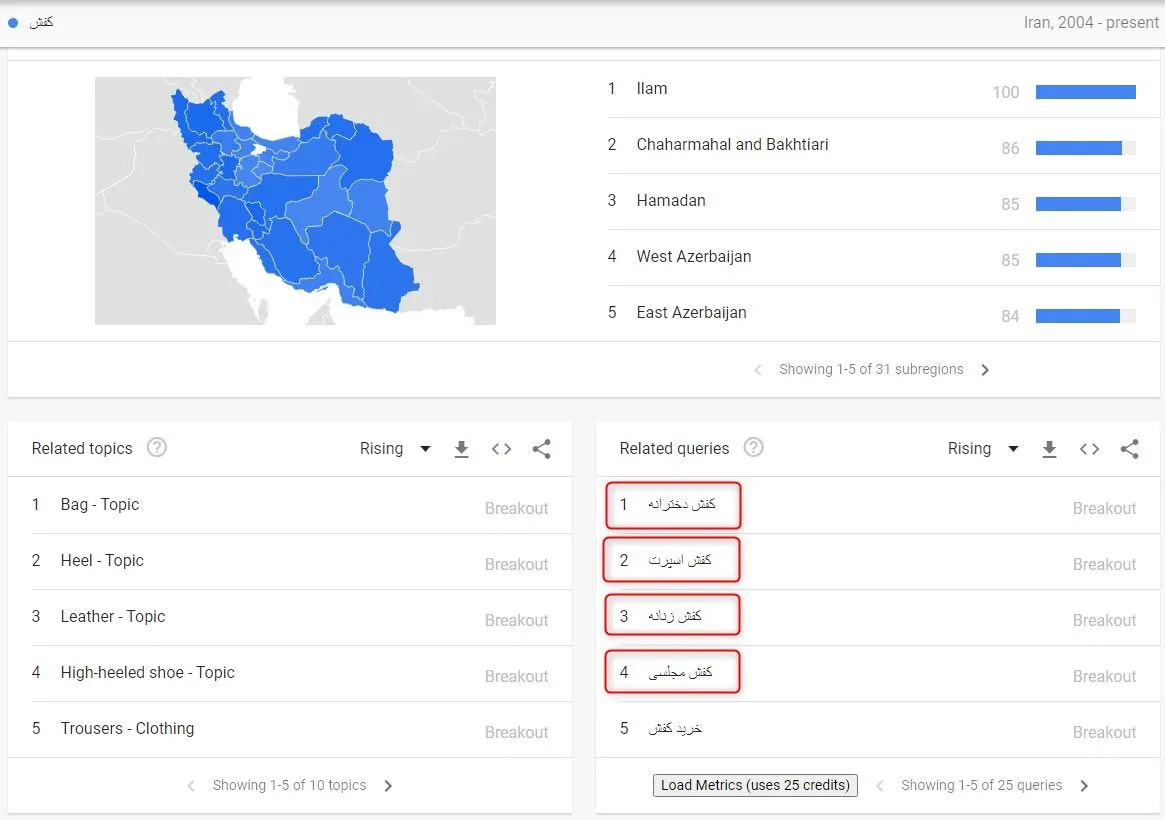This screenshot has width=1165, height=820.
Task: Share the Related queries card
Action: (1129, 449)
